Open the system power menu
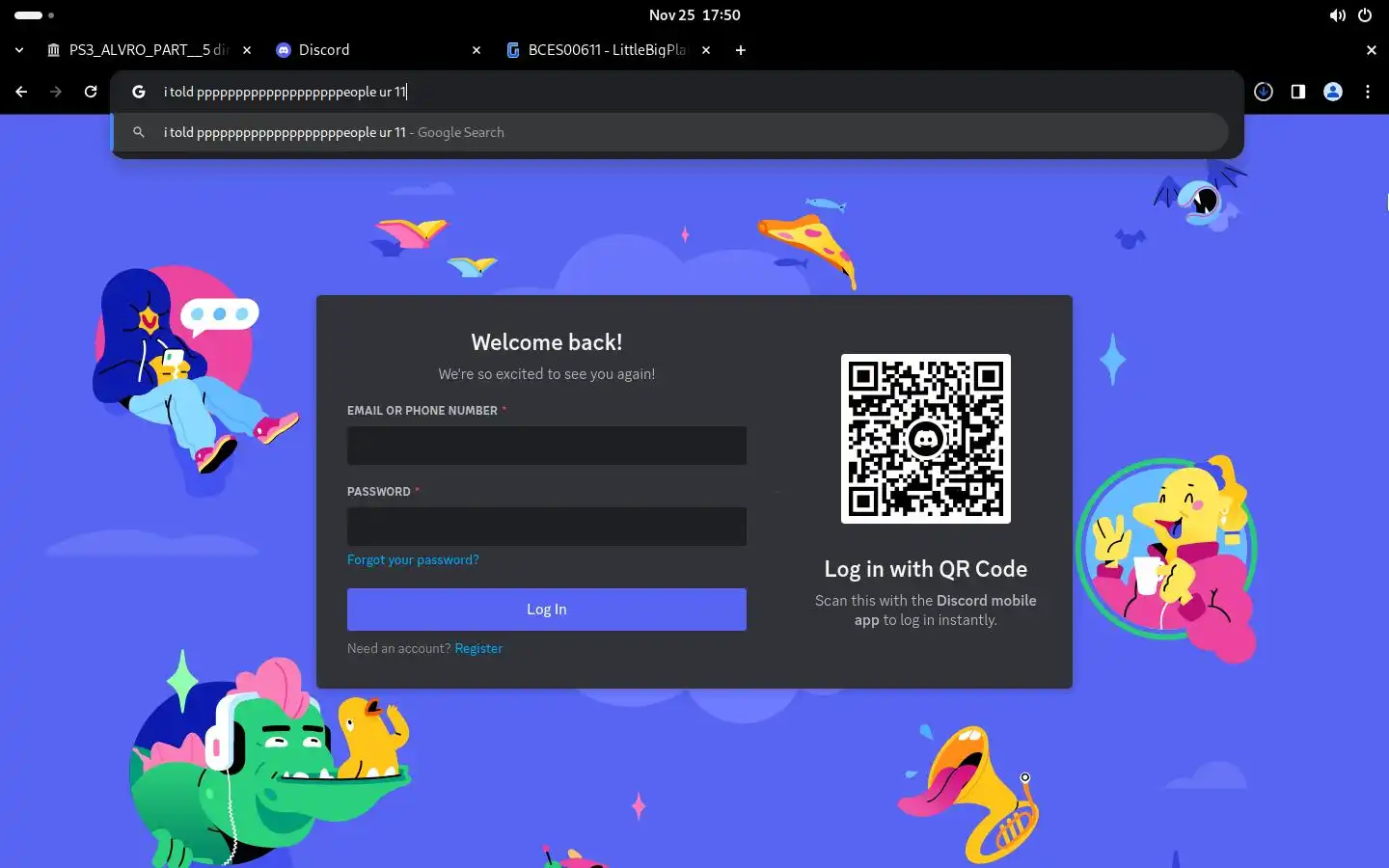 [1365, 15]
